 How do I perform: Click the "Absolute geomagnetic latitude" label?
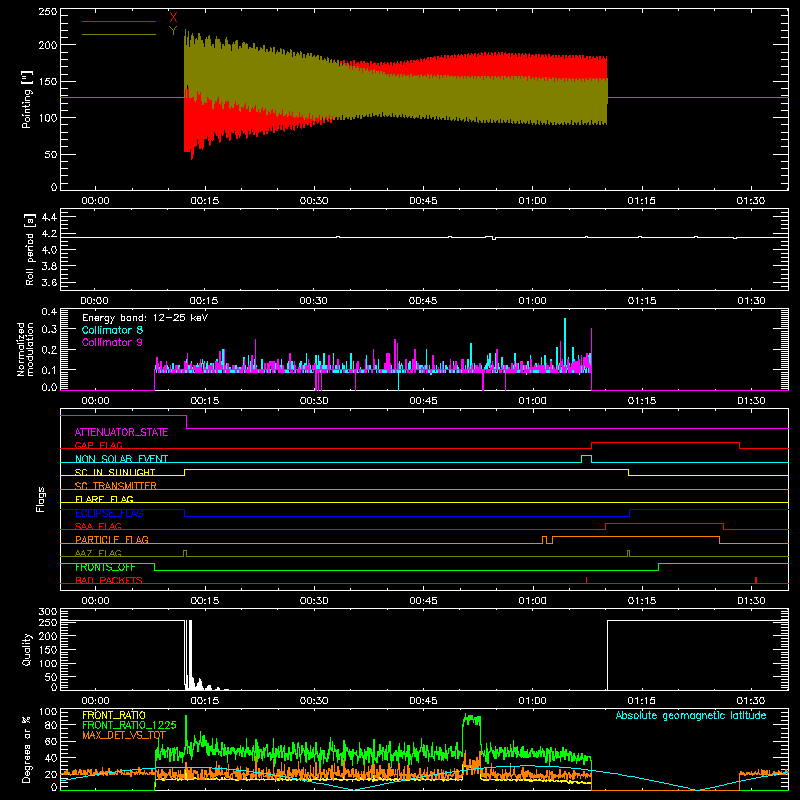click(x=691, y=715)
